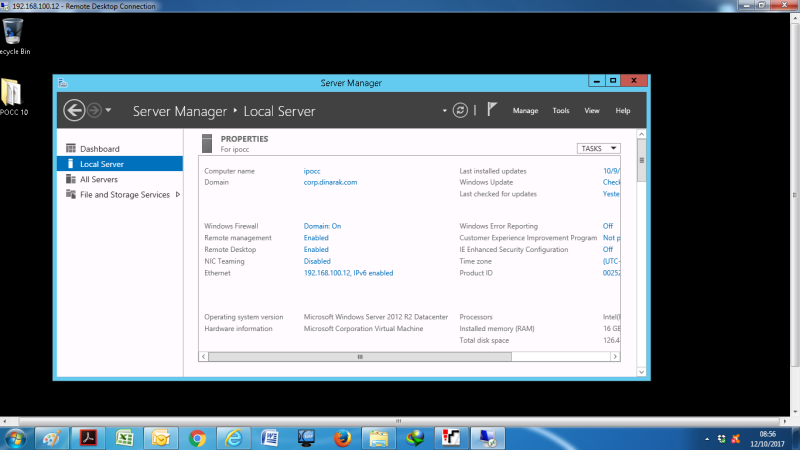Screen dimensions: 800x450
Task: Open Ethernet 192.168.100.12 settings link
Action: pos(348,273)
